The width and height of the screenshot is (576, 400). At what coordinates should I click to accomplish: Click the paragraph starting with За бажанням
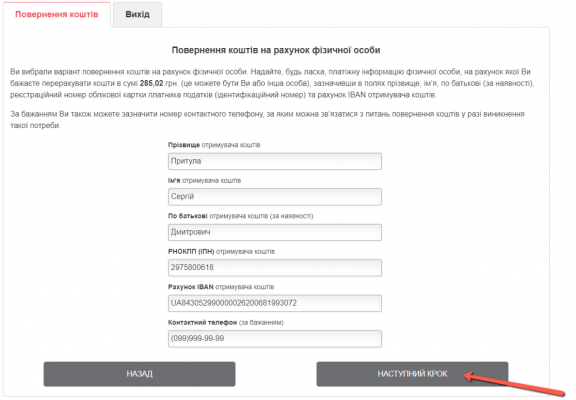click(x=267, y=120)
